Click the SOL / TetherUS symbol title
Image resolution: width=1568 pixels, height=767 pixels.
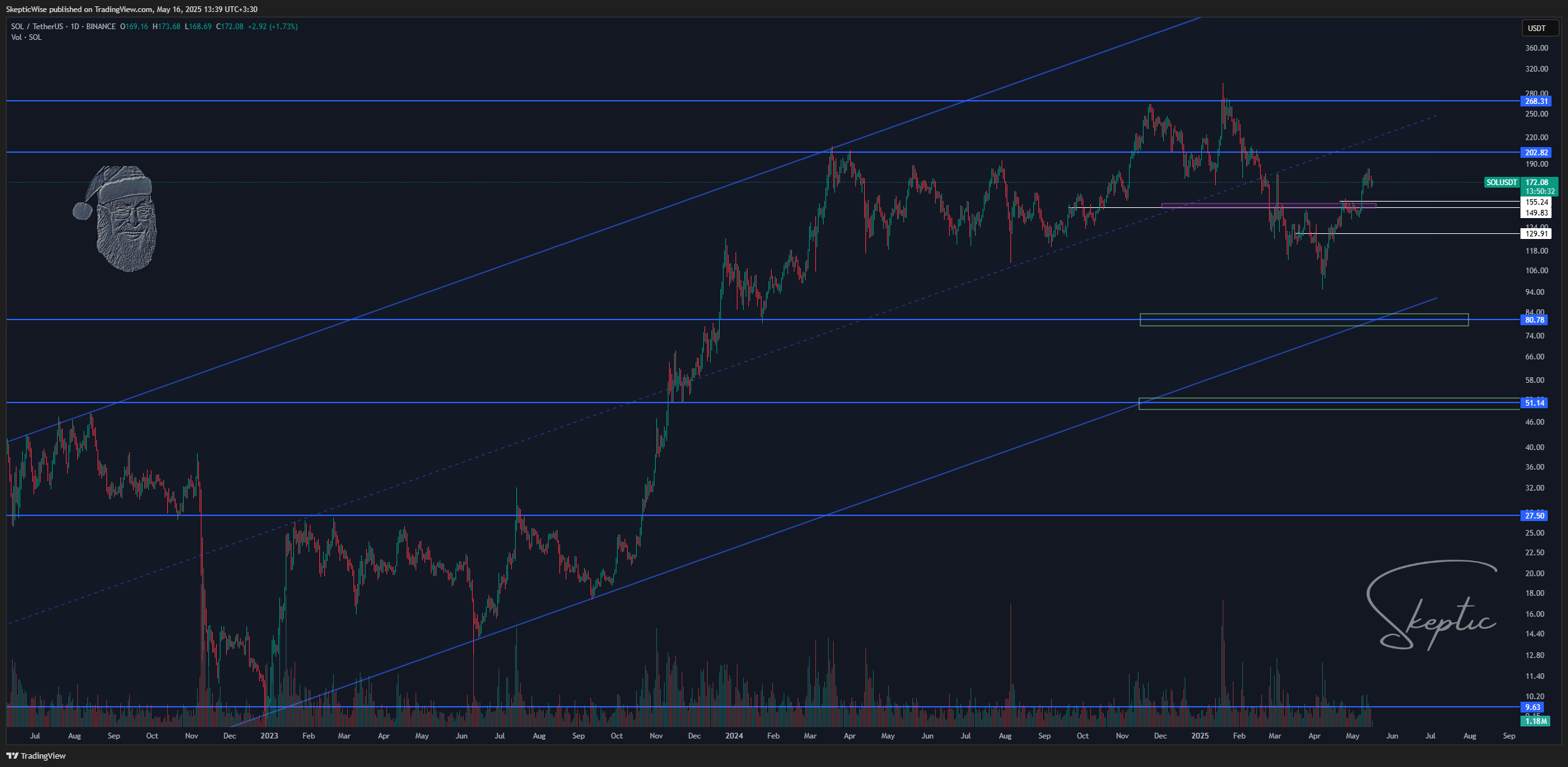click(37, 27)
